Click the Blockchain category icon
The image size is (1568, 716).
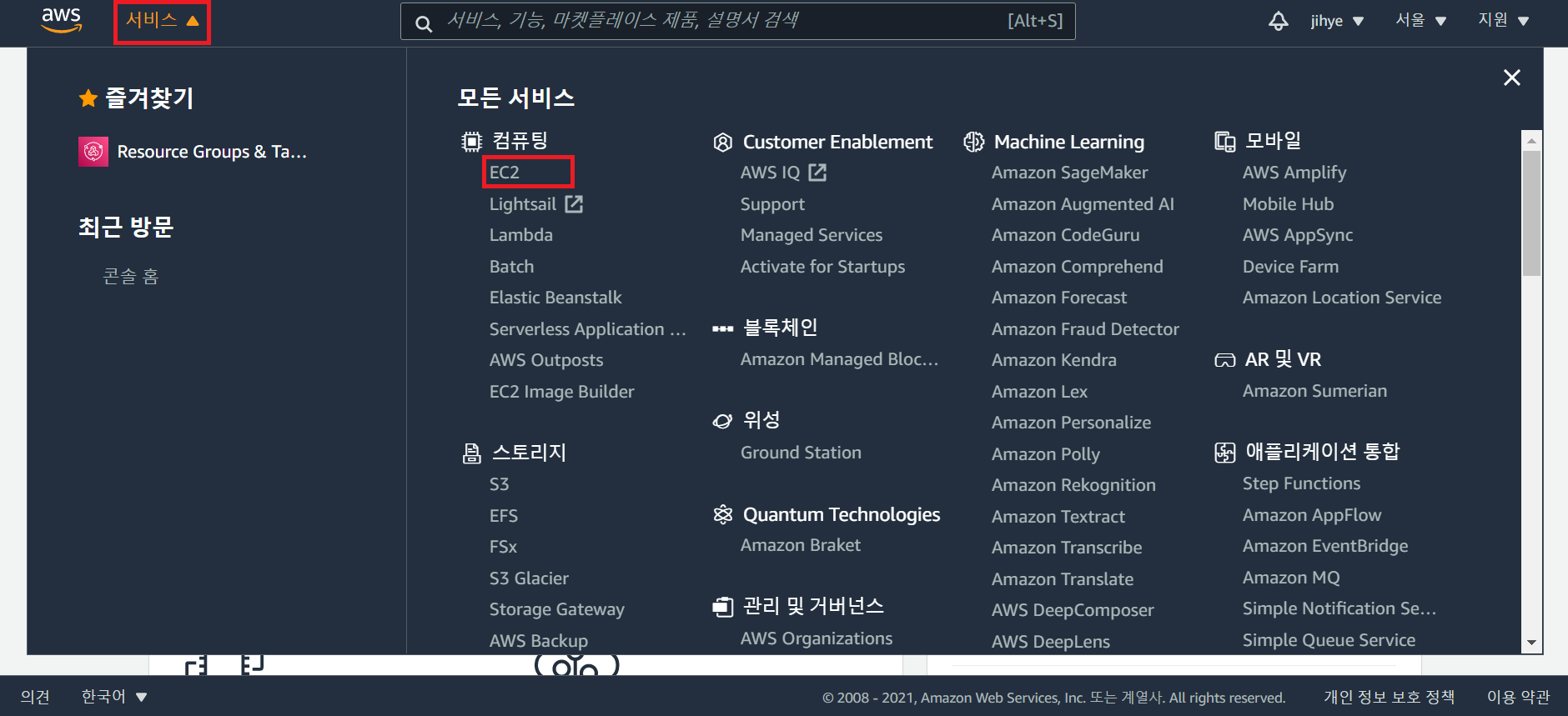tap(722, 328)
